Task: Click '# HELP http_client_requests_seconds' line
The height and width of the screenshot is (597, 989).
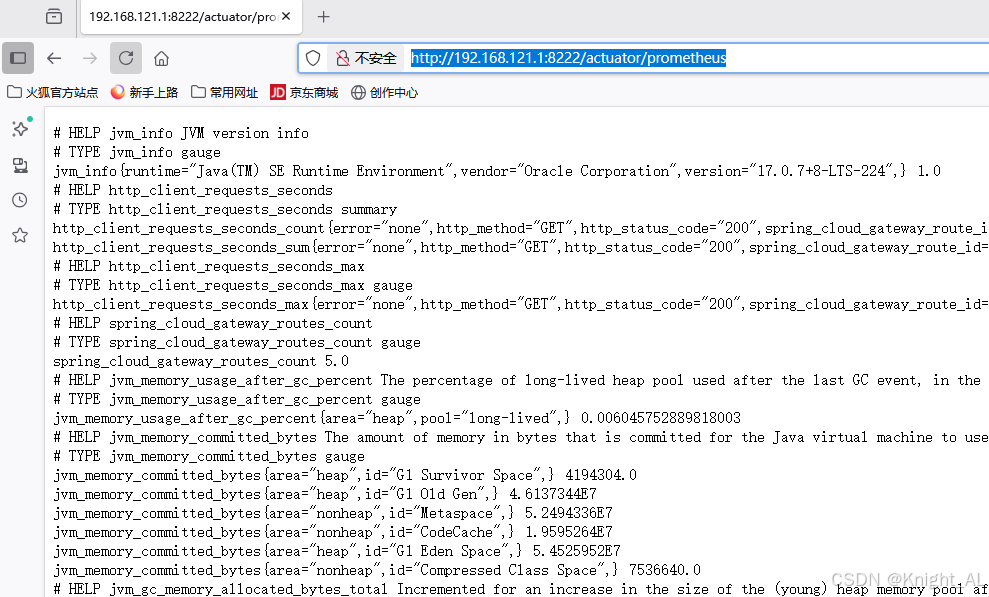Action: (x=193, y=190)
